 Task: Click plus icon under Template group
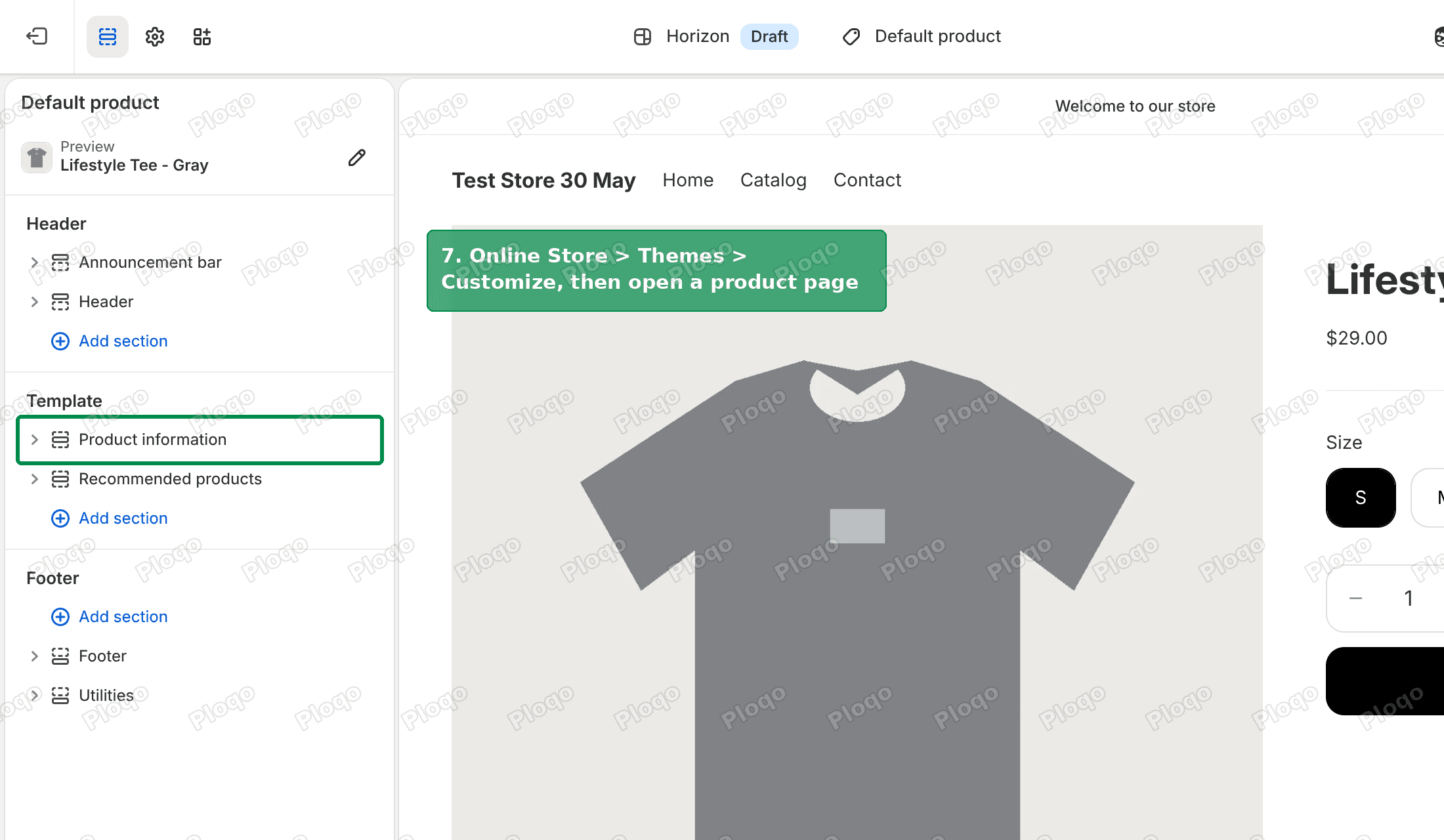(x=60, y=518)
